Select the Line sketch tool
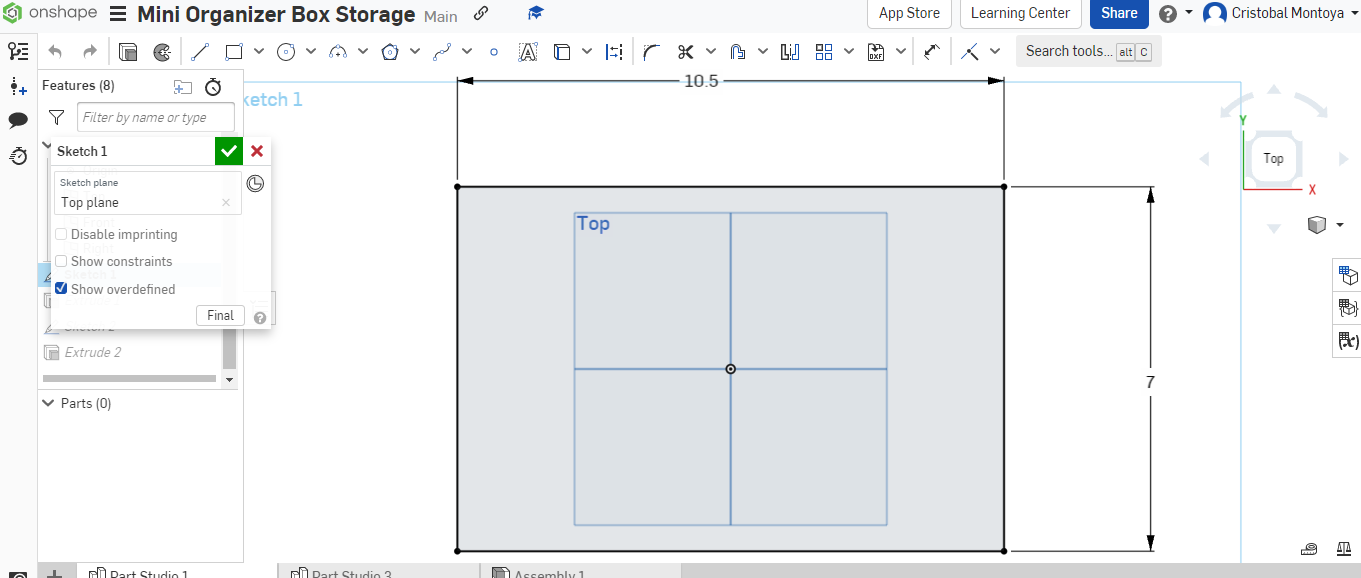Image resolution: width=1361 pixels, height=578 pixels. pyautogui.click(x=200, y=52)
